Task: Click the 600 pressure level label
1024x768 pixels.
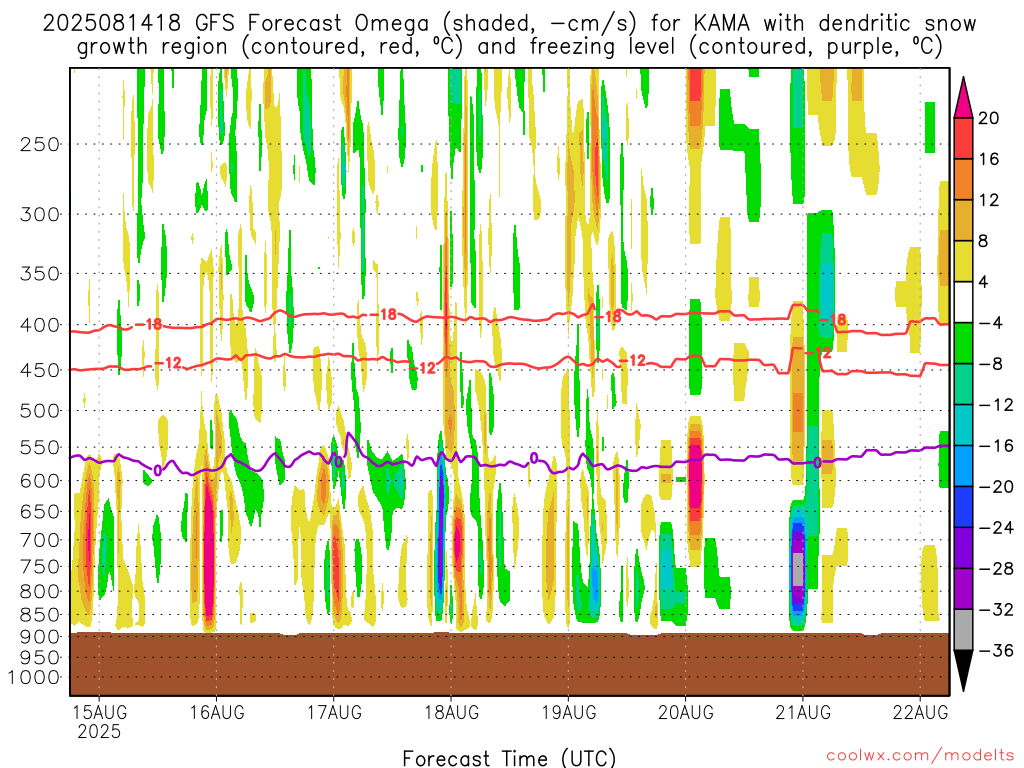Action: tap(40, 481)
